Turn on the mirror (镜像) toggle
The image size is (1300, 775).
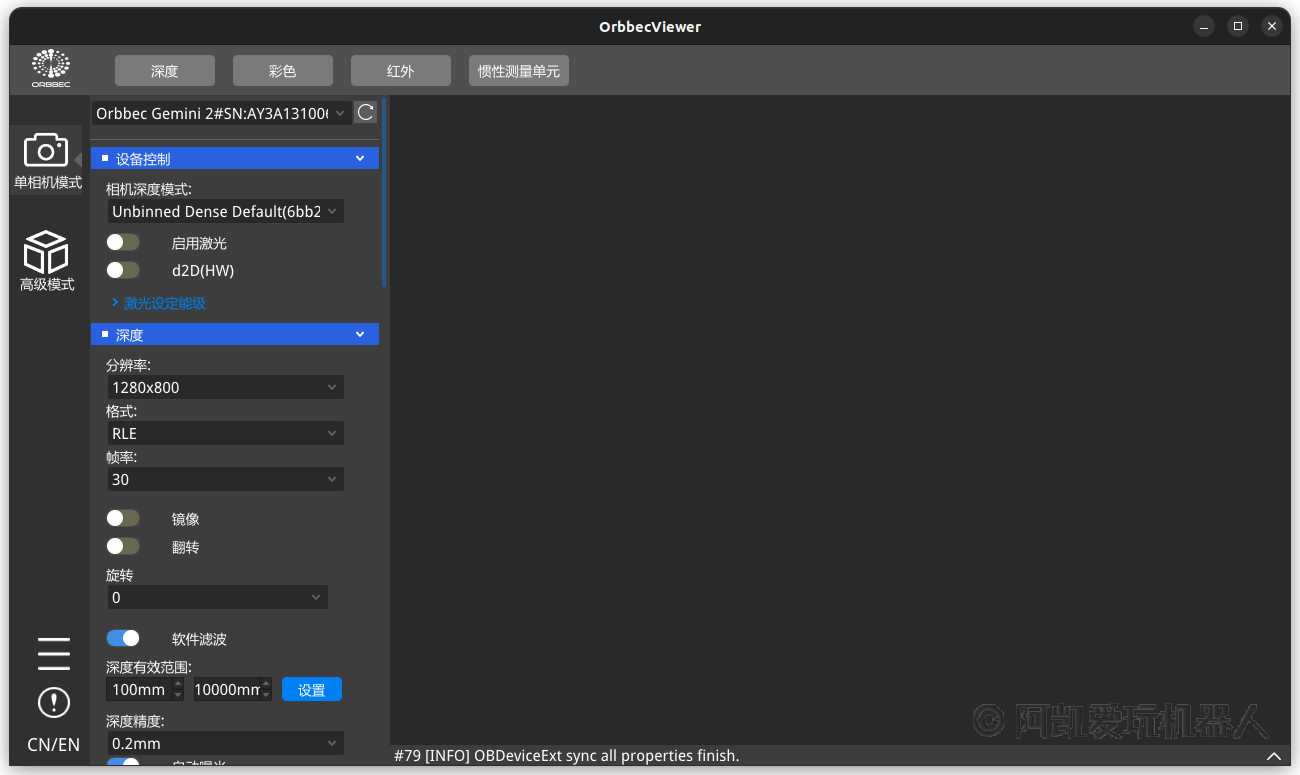[123, 518]
